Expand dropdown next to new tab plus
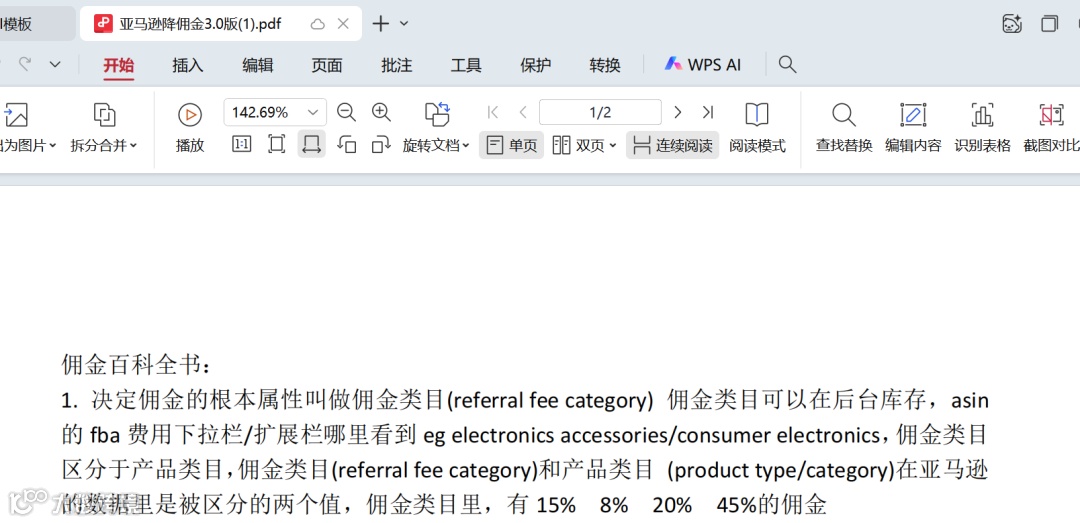This screenshot has height=523, width=1080. point(404,23)
